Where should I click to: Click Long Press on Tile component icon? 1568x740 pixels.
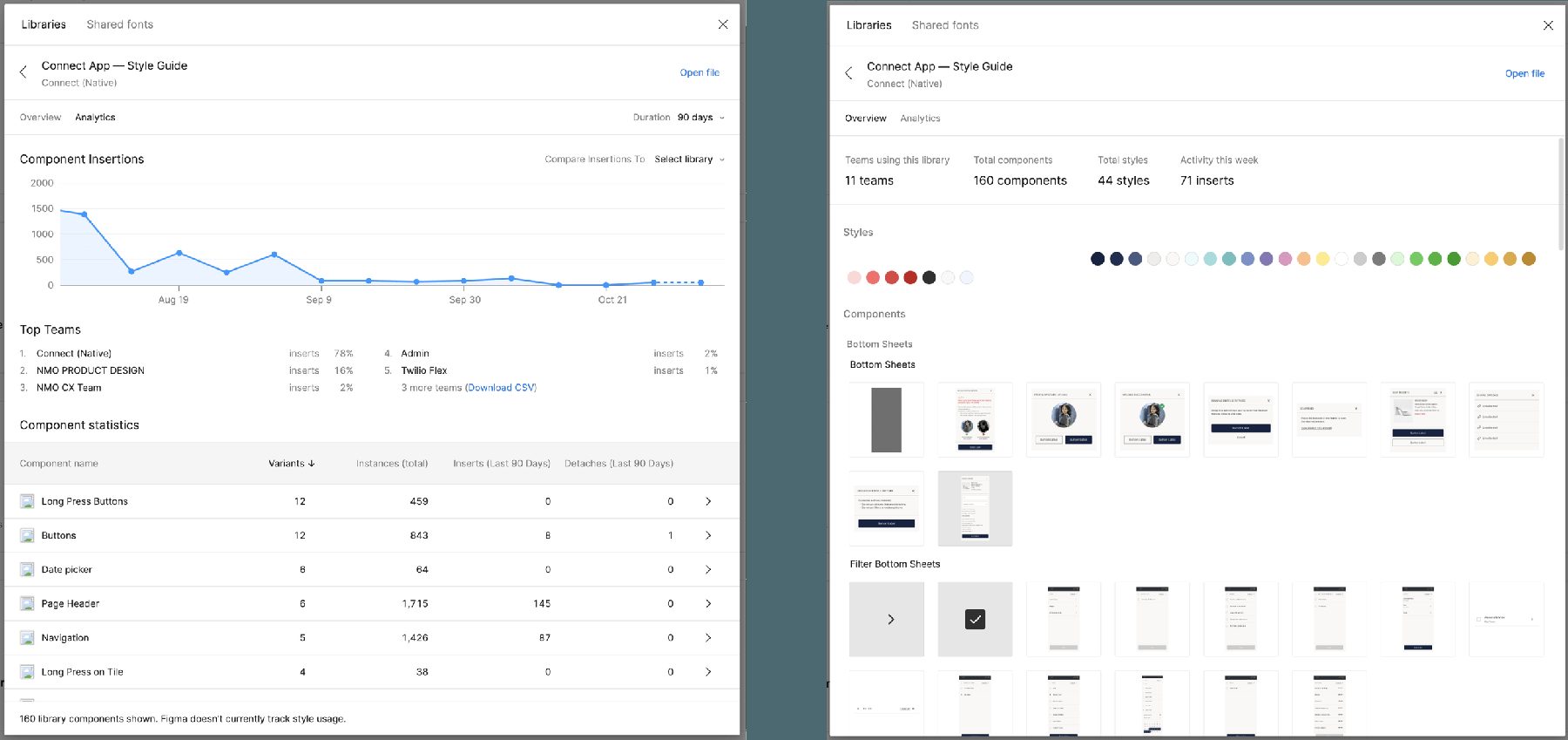27,672
